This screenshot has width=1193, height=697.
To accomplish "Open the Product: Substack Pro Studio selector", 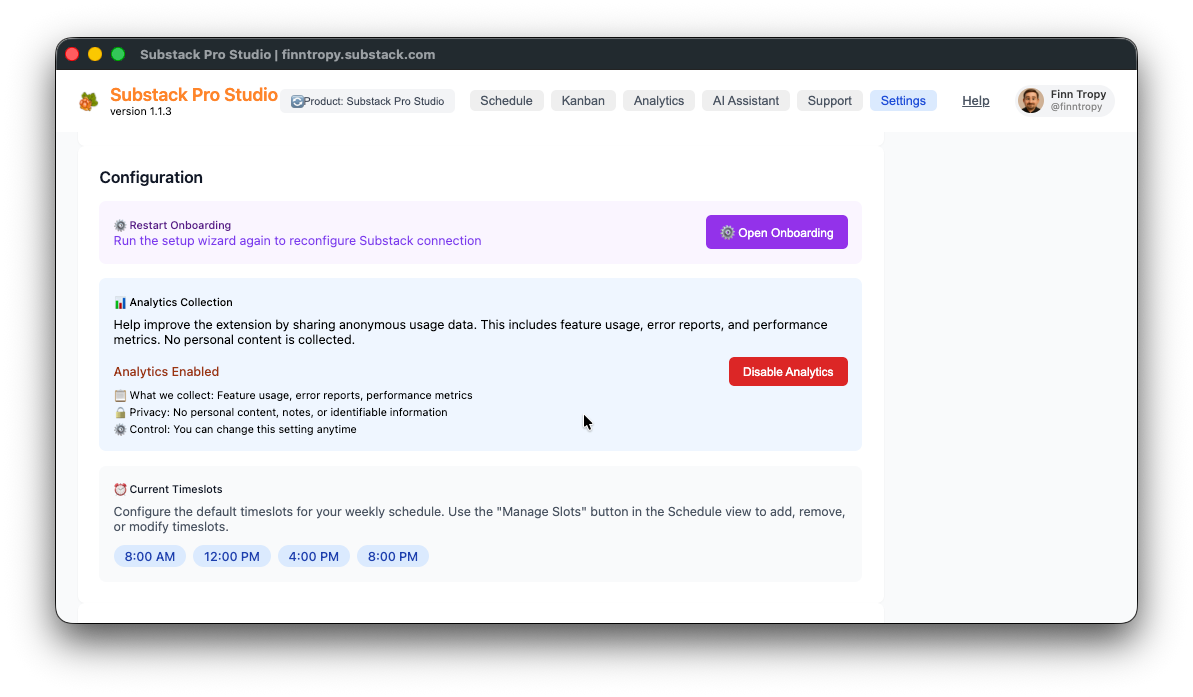I will (367, 101).
